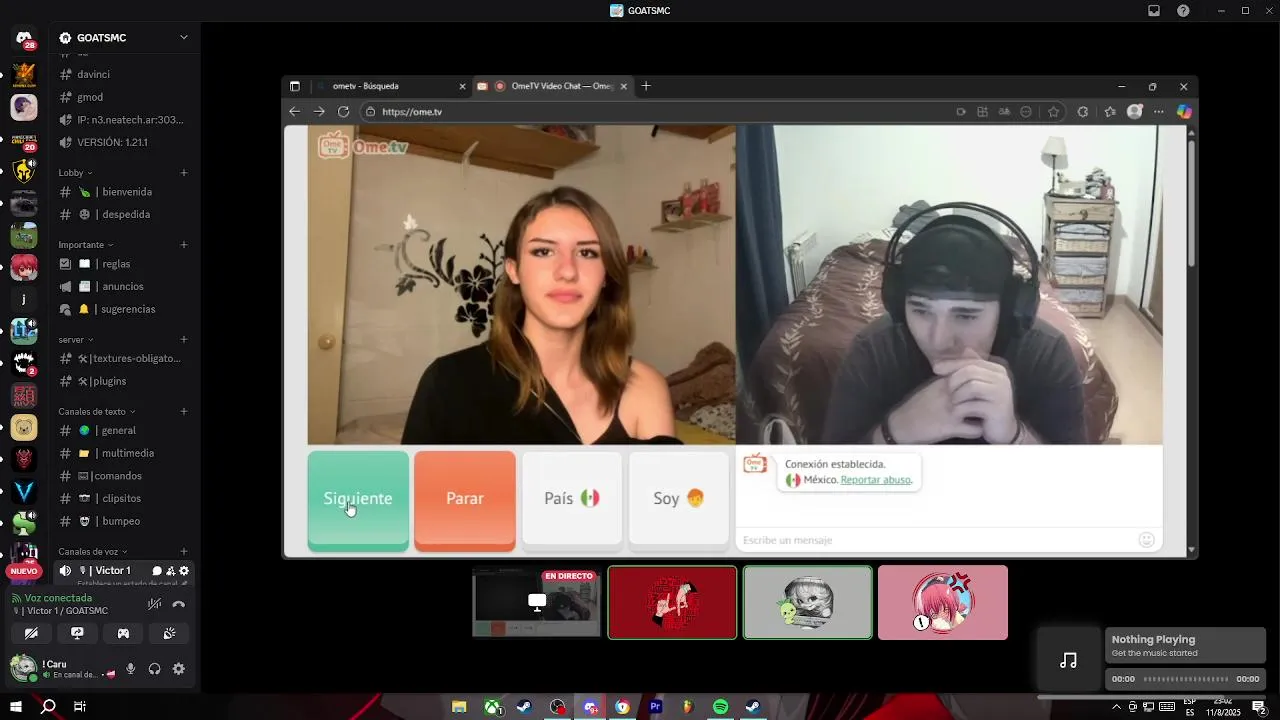The height and width of the screenshot is (720, 1280).
Task: Go back in the shared browser
Action: 294,112
